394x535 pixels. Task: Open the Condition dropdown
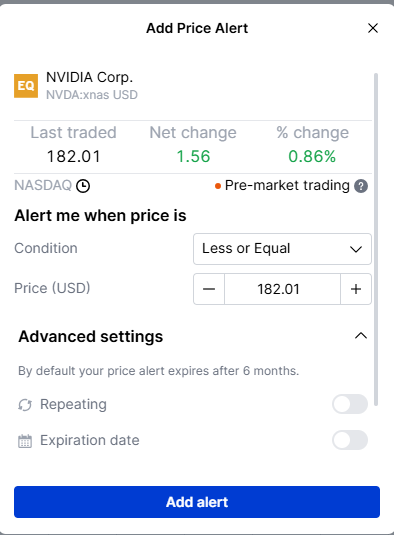(x=282, y=249)
